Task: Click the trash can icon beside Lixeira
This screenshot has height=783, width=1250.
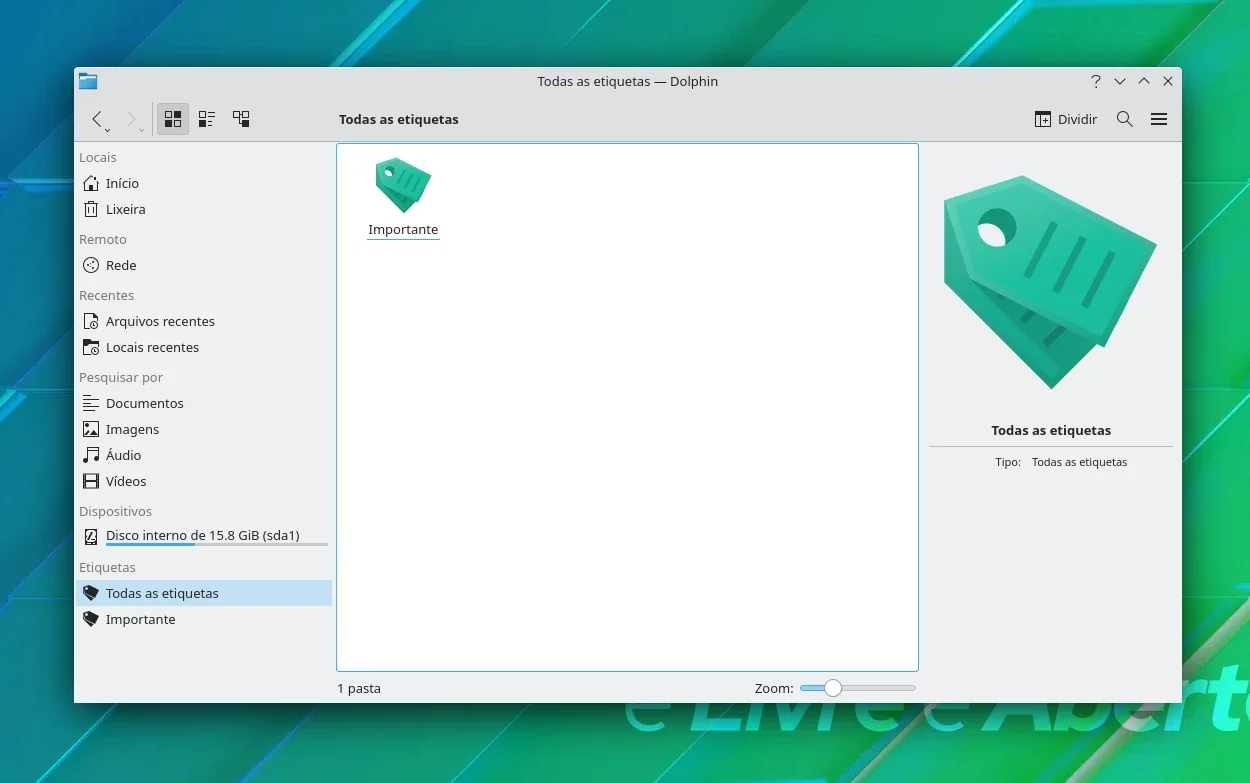Action: [91, 209]
